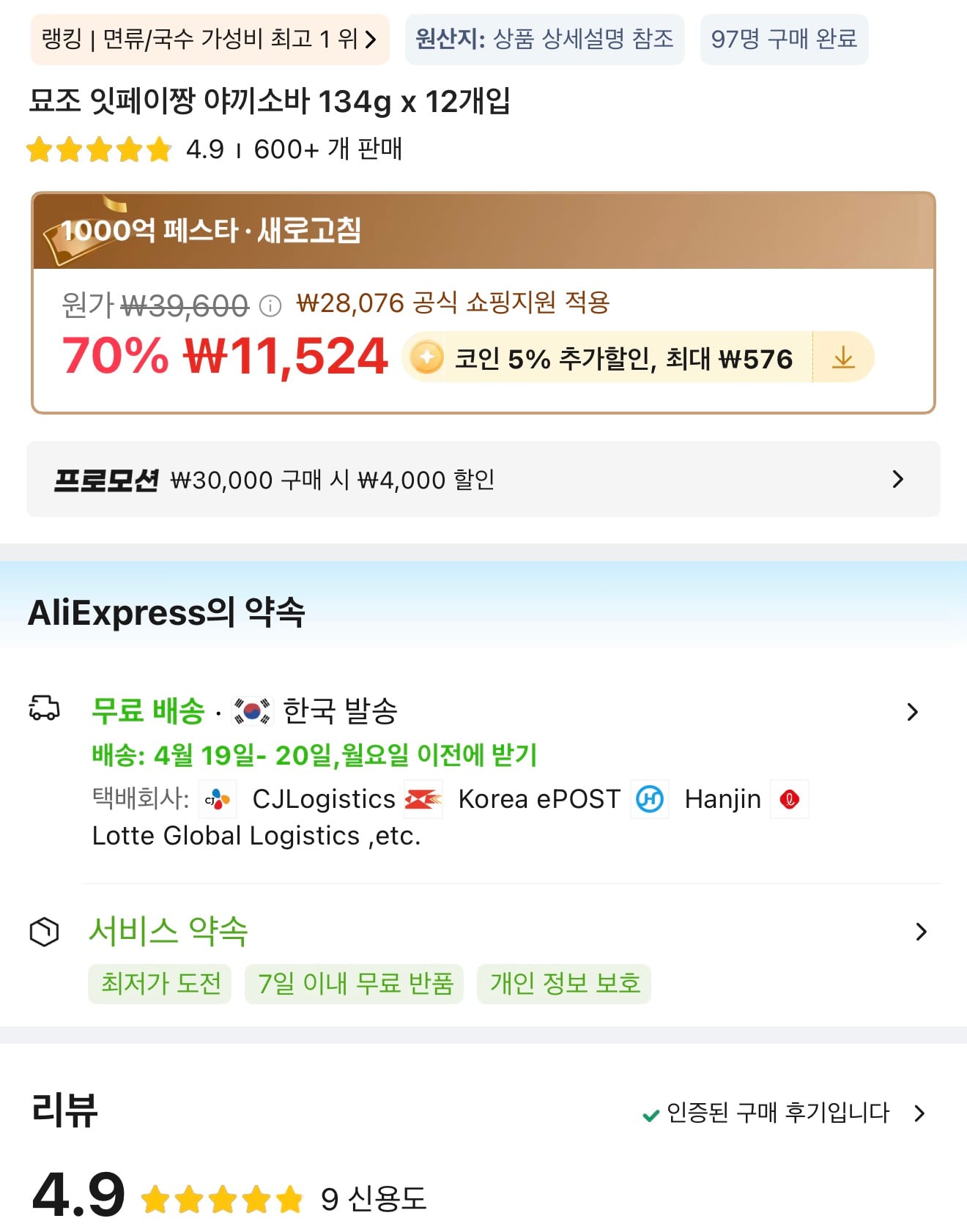
Task: Click the coin icon in the discount banner
Action: click(425, 357)
